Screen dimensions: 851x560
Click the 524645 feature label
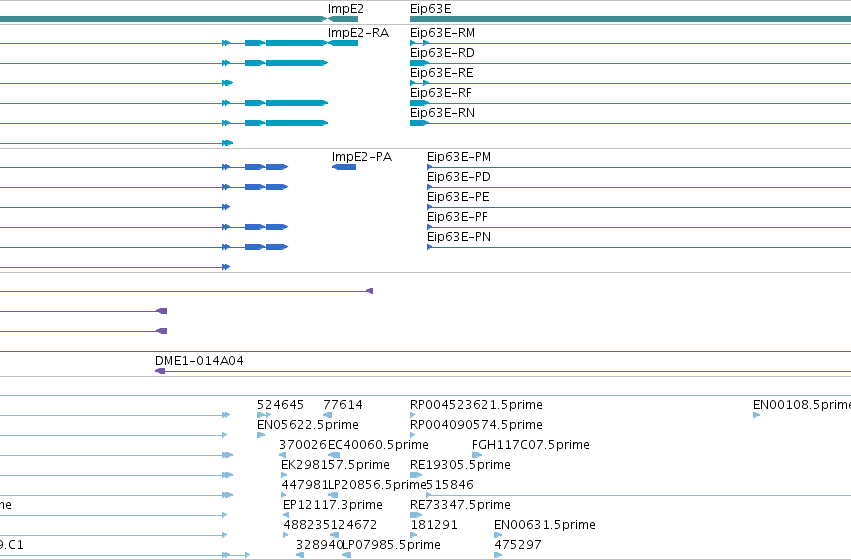(281, 405)
